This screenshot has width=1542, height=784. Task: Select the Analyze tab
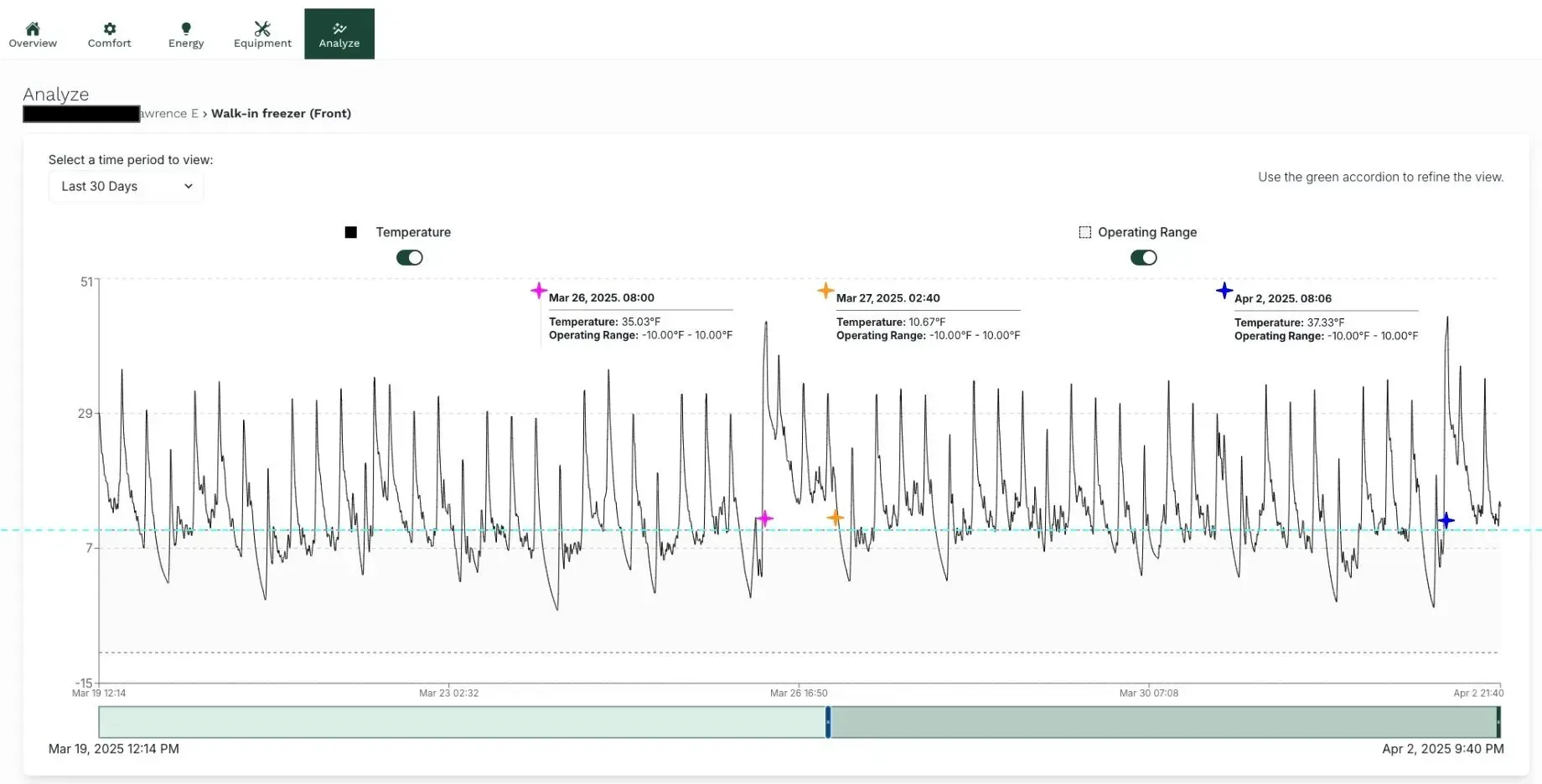tap(339, 34)
